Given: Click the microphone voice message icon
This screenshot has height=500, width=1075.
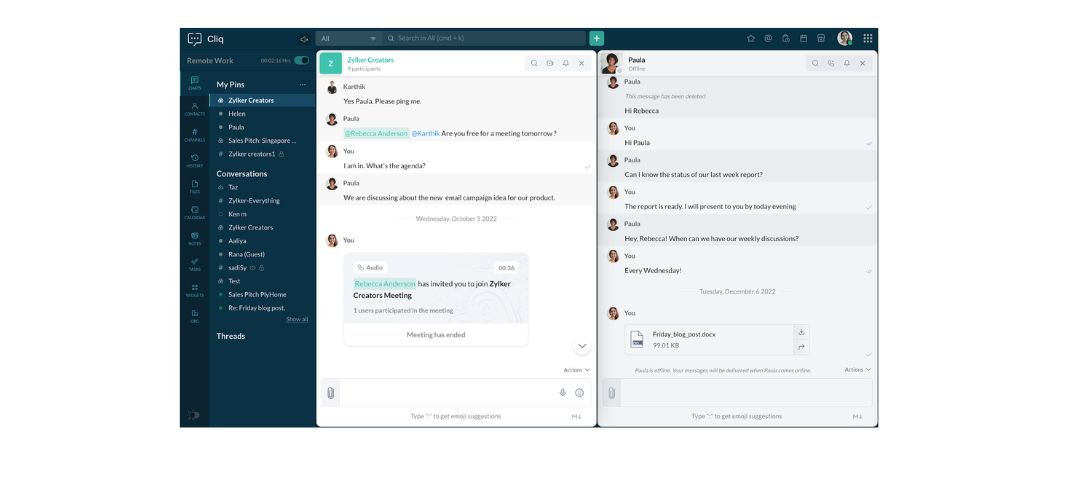Looking at the screenshot, I should click(x=562, y=393).
